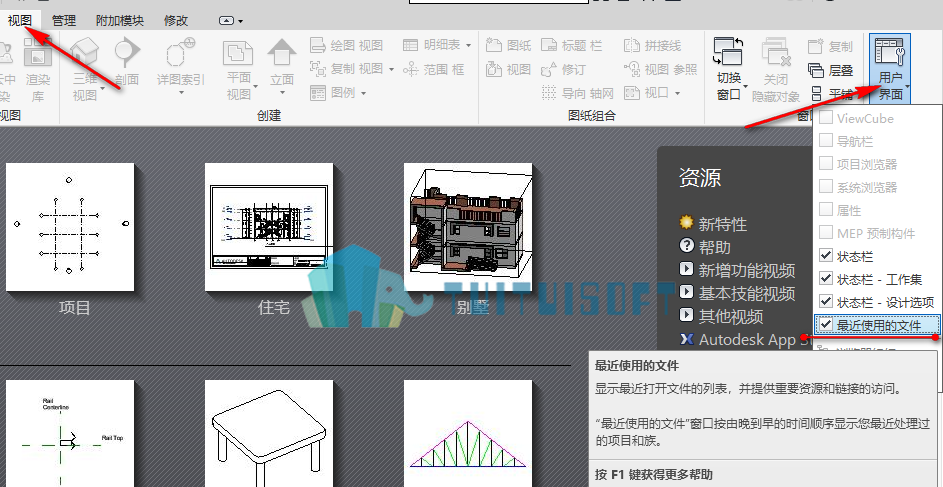This screenshot has height=487, width=943.
Task: Open the 明细表 schedules dropdown
Action: point(468,45)
